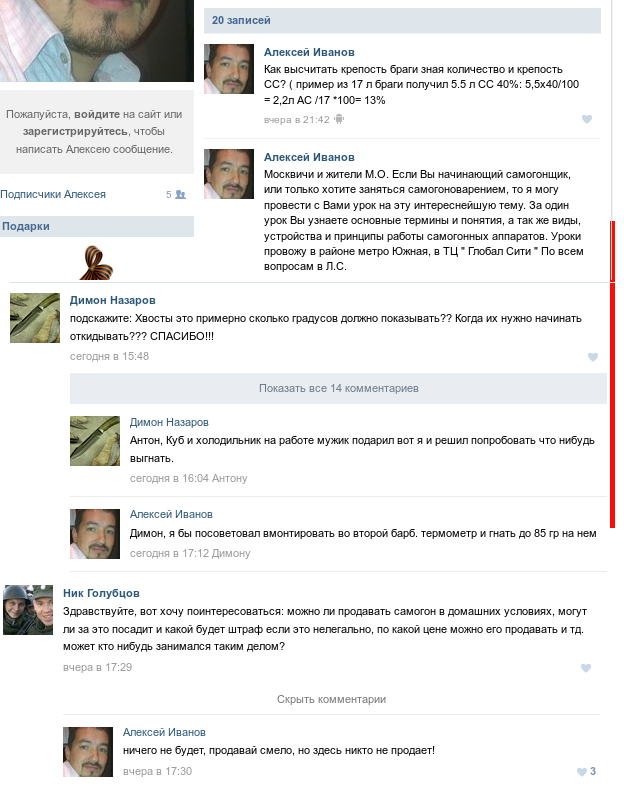Click the зарегистрируйтесь registration link

(75, 131)
